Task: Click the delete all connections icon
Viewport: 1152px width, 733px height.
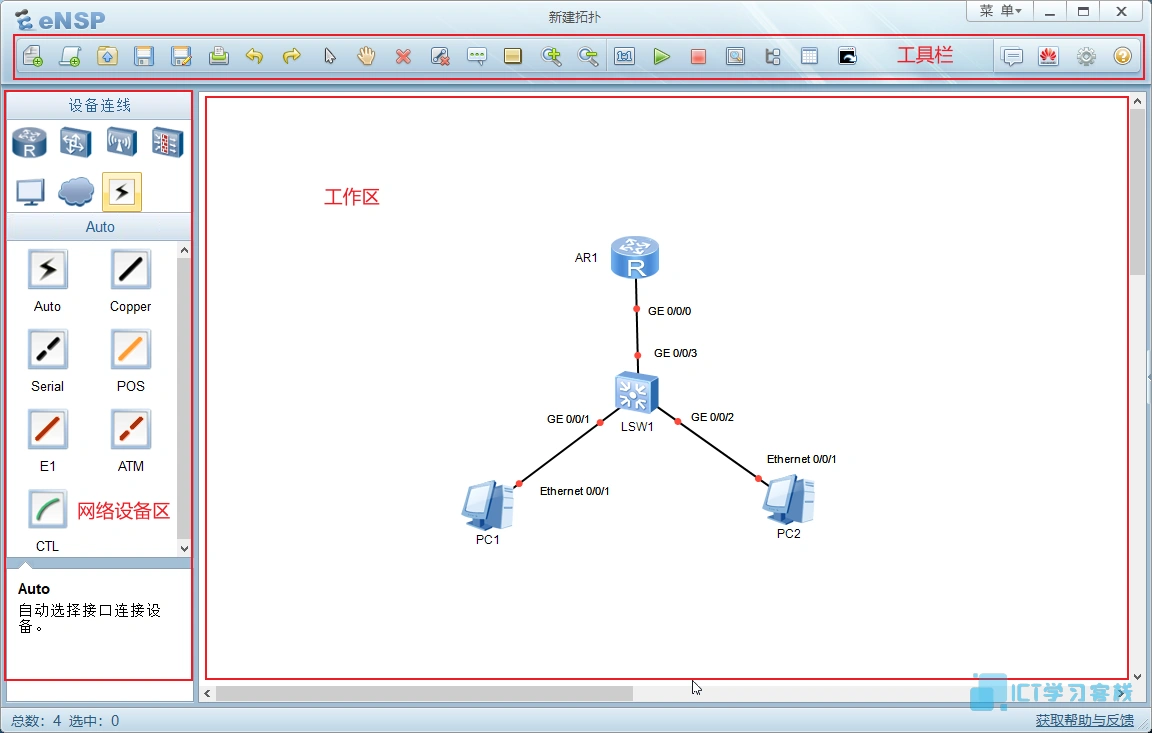Action: (440, 57)
